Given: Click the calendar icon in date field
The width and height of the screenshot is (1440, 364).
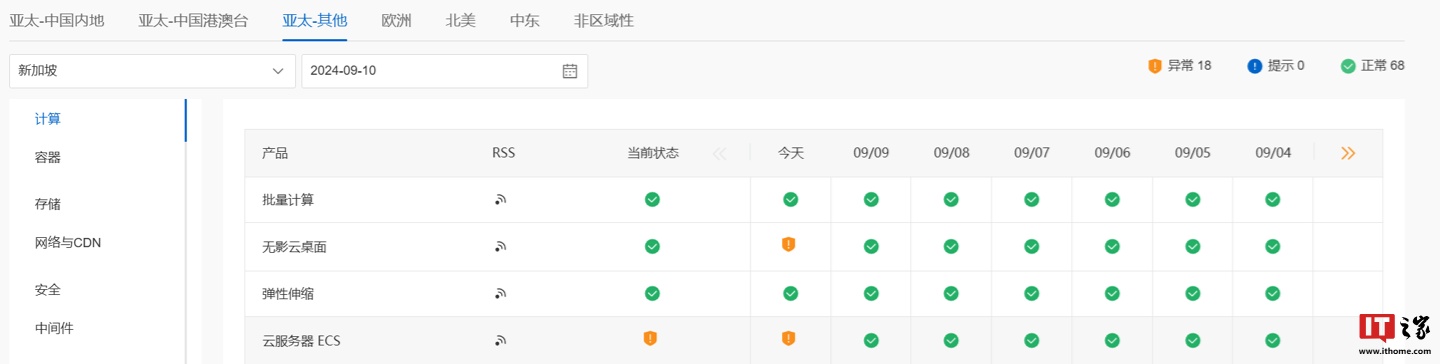Looking at the screenshot, I should point(570,71).
